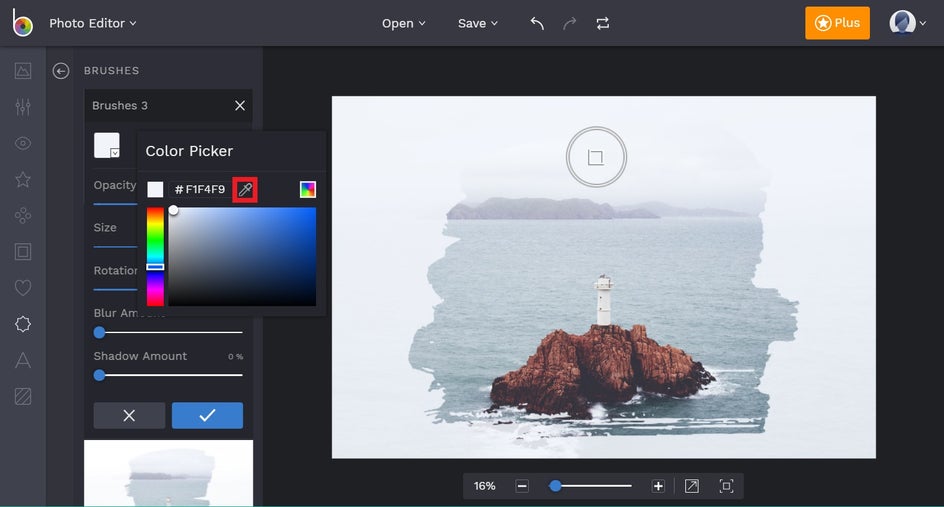The width and height of the screenshot is (944, 507).
Task: Activate the eyedropper tool in Color Picker
Action: (245, 189)
